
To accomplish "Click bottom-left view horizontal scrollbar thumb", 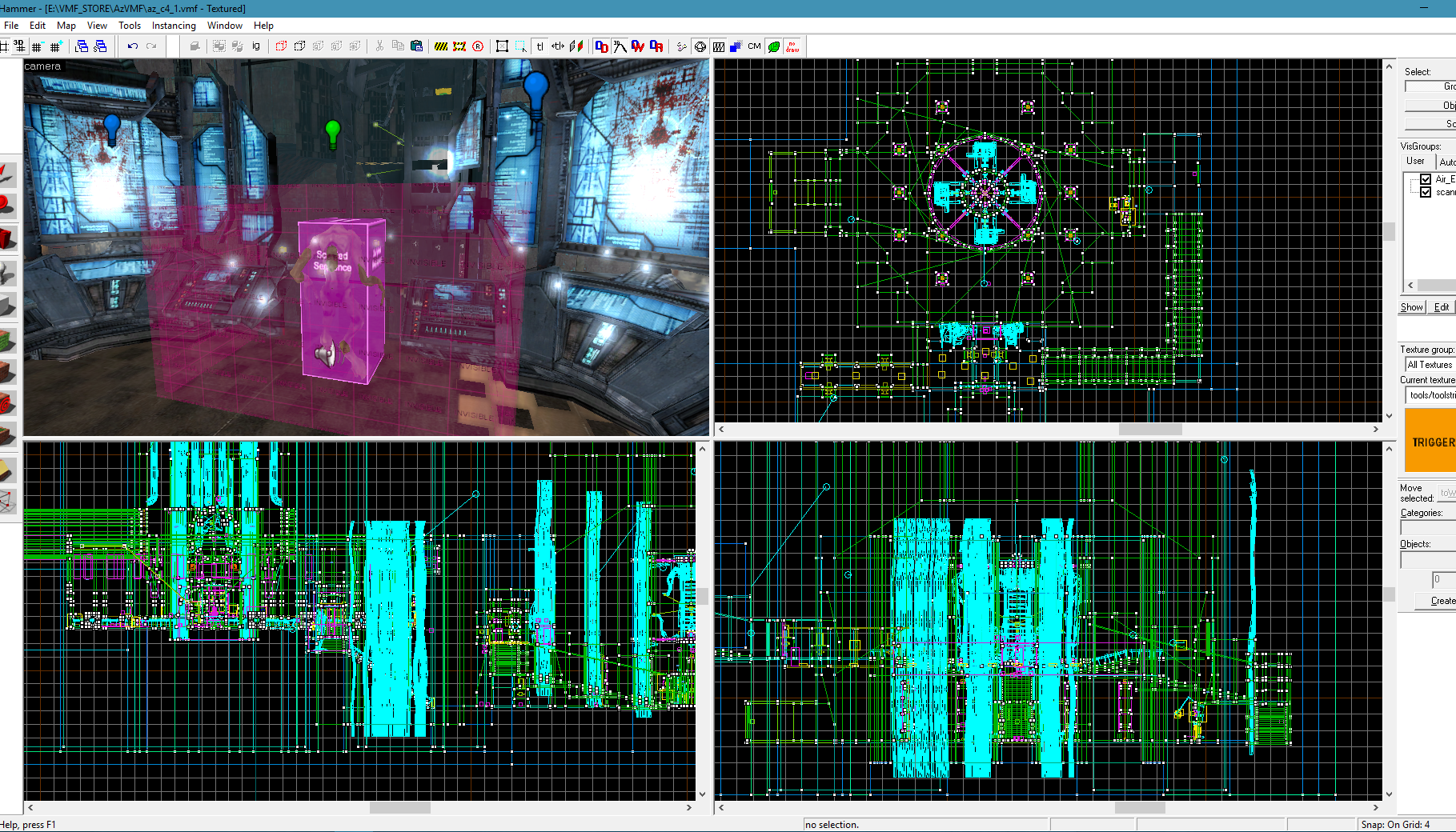I will coord(399,808).
